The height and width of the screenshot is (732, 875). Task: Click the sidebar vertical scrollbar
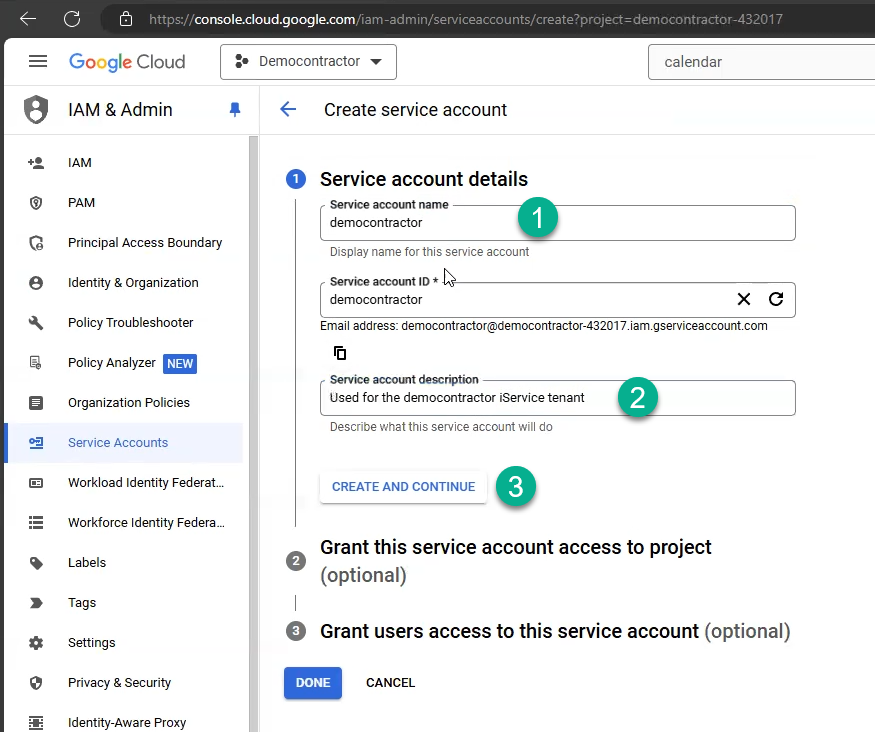[253, 434]
